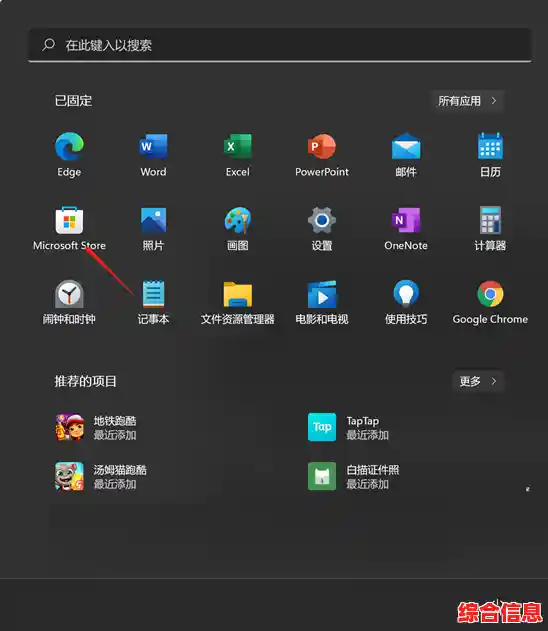Focus the 在此键入以搜索 search box

tap(280, 45)
